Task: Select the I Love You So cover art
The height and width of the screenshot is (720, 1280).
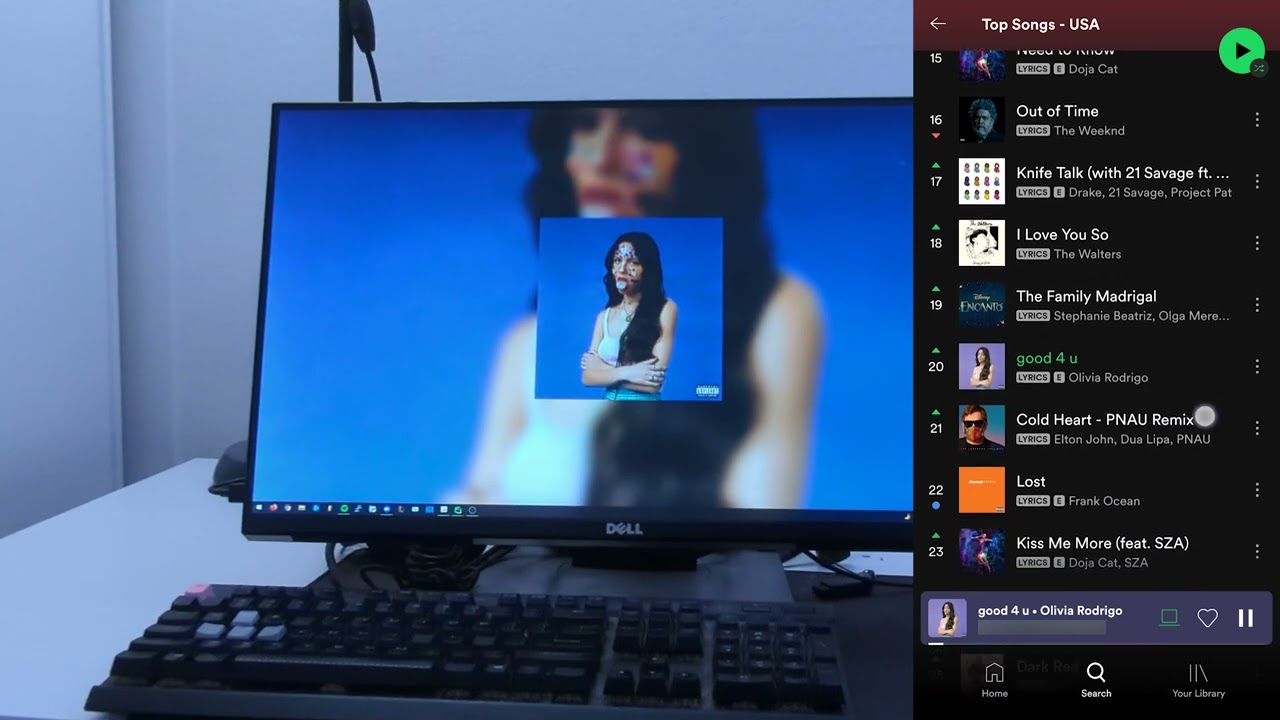Action: pos(982,243)
